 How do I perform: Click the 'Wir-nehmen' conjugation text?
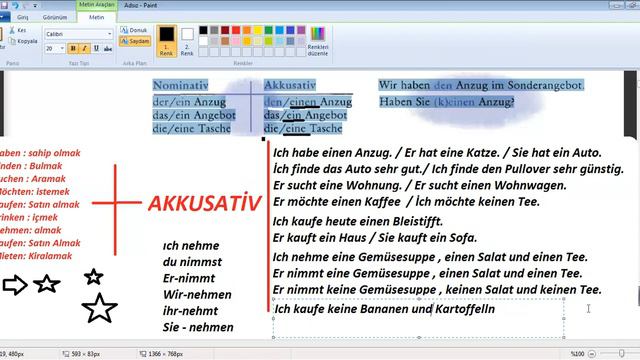click(x=197, y=295)
